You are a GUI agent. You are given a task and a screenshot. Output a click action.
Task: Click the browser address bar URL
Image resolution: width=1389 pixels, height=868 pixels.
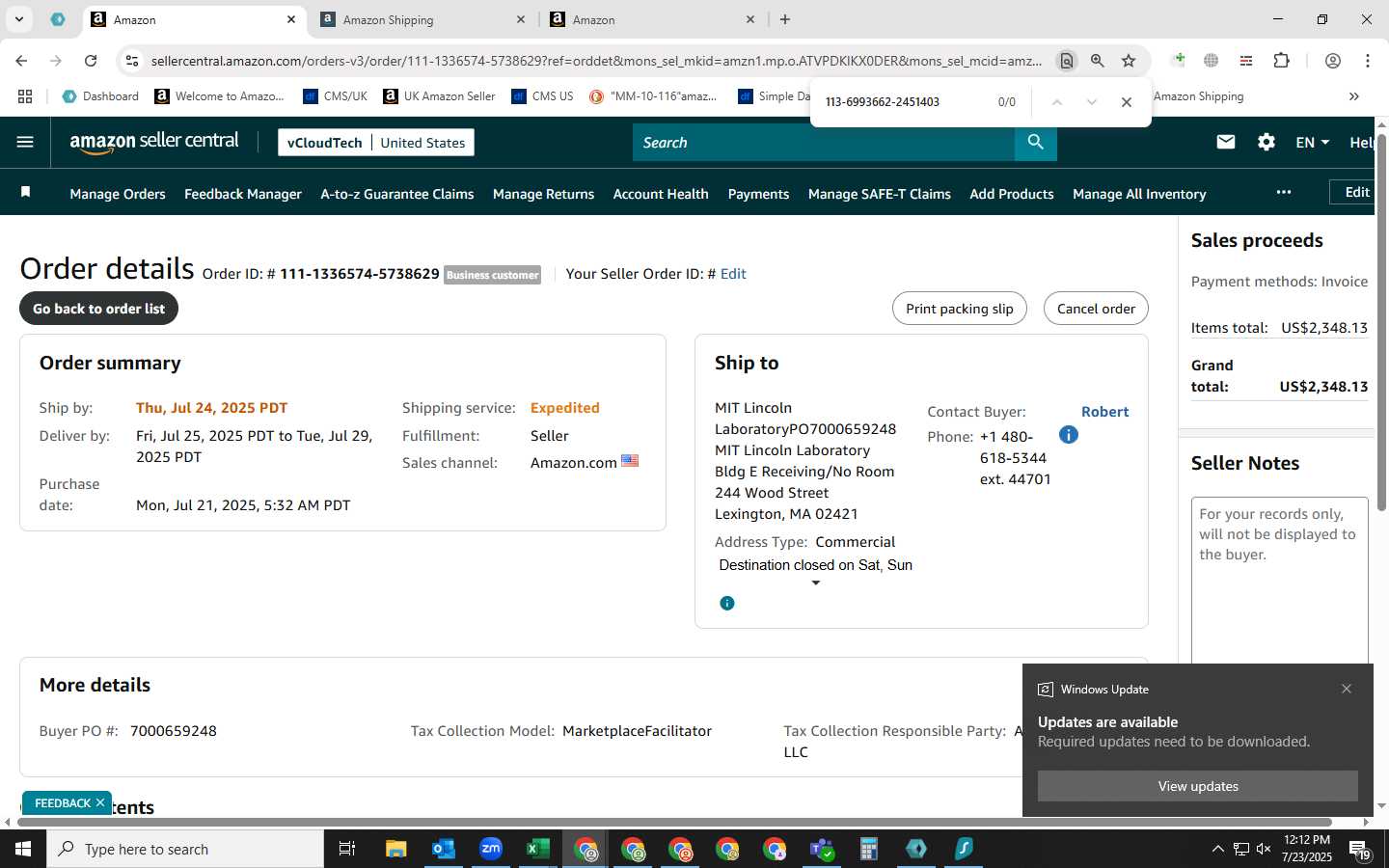pyautogui.click(x=596, y=61)
